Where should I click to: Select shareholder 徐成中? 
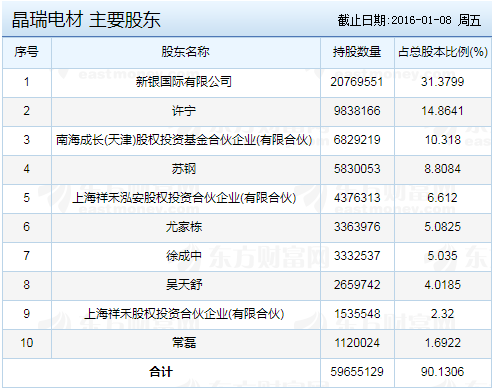tap(184, 256)
